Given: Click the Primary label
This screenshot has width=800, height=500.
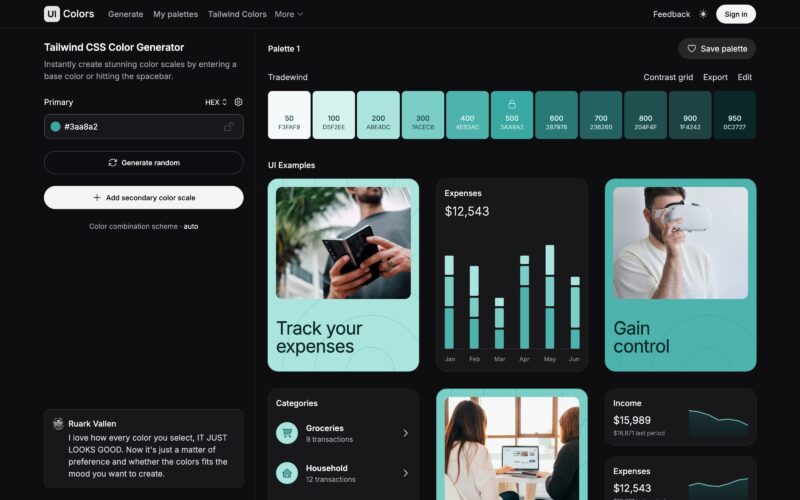Looking at the screenshot, I should pyautogui.click(x=58, y=102).
